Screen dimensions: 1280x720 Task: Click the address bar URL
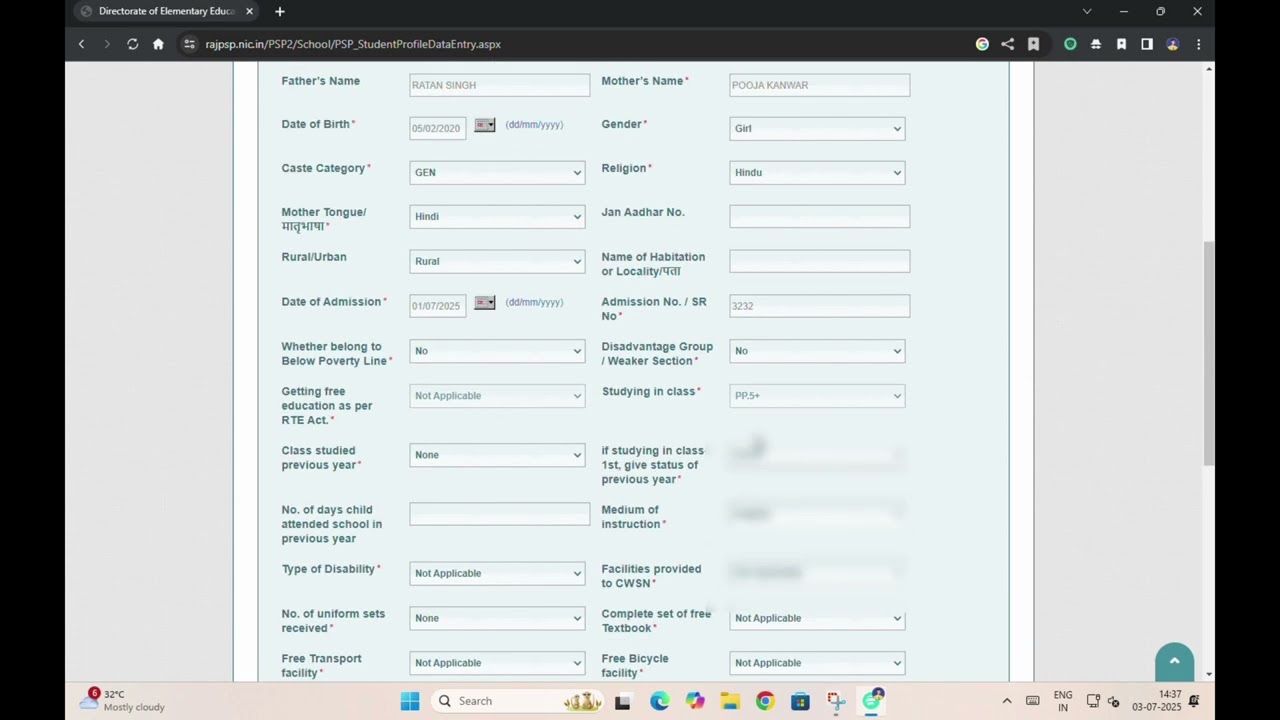point(353,44)
